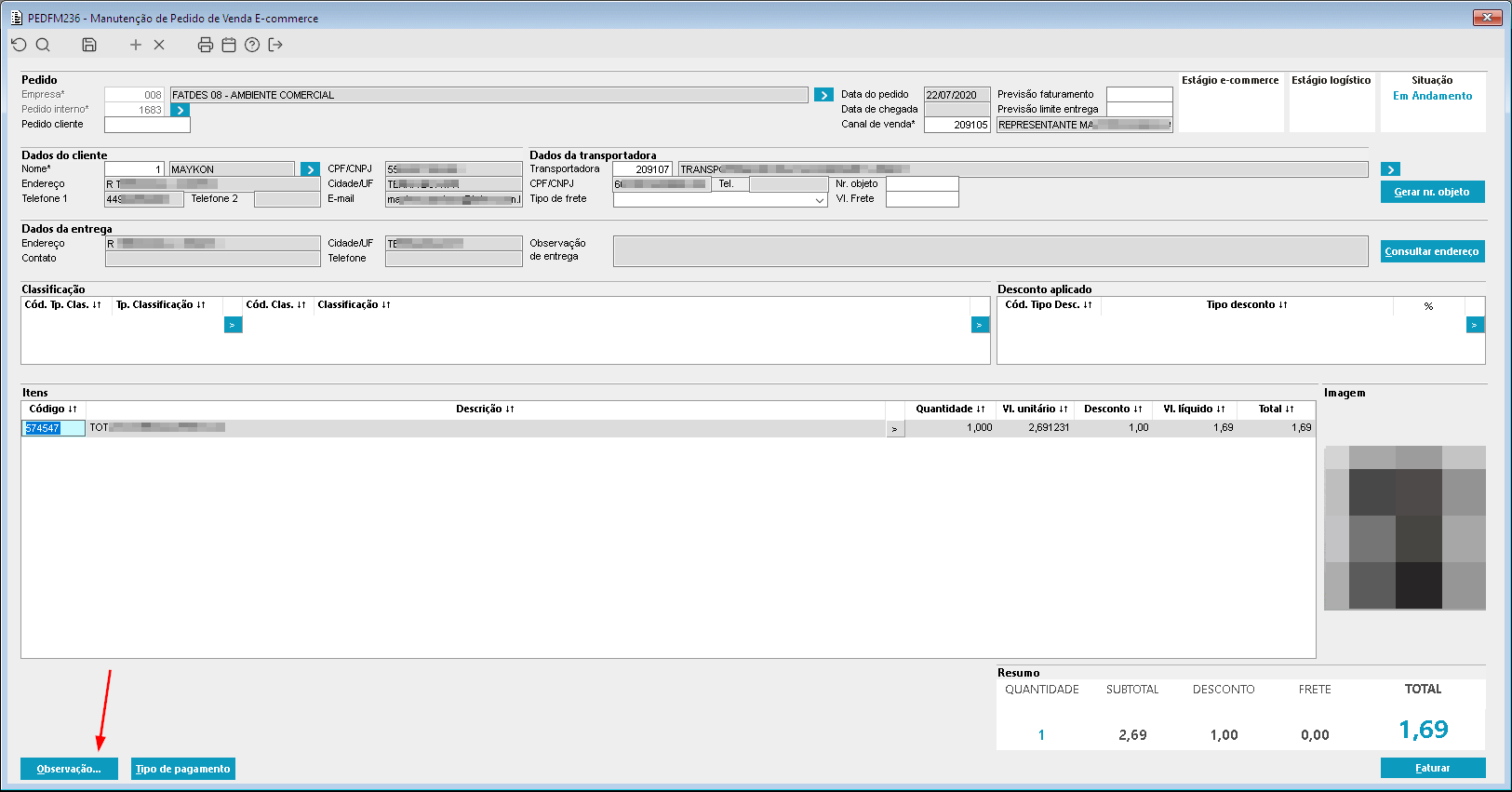Click the item description lookup arrow for 574547
The image size is (1512, 792).
point(895,429)
